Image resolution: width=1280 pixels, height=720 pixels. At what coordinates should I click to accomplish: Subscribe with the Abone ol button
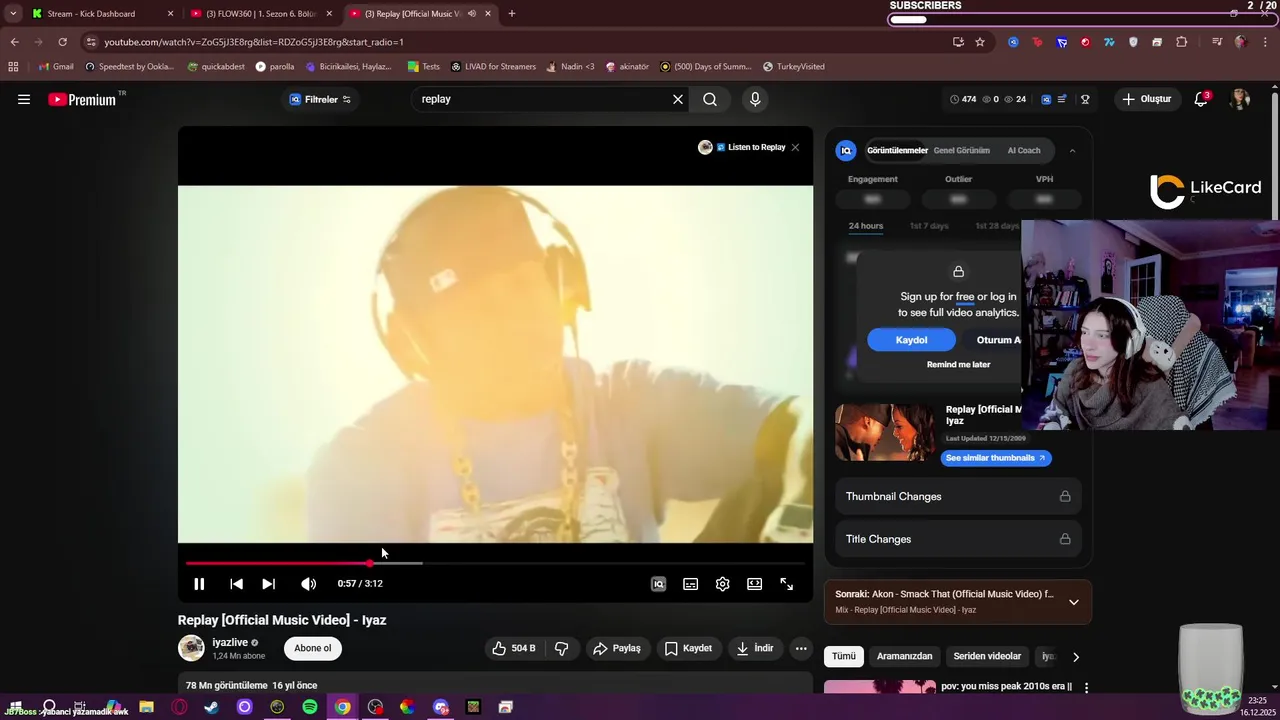coord(312,648)
